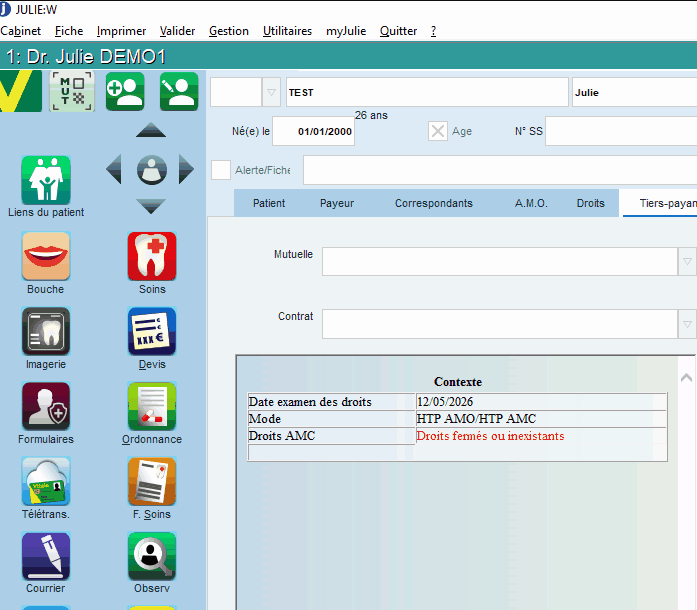Expand the Contrat dropdown arrow

(x=687, y=324)
